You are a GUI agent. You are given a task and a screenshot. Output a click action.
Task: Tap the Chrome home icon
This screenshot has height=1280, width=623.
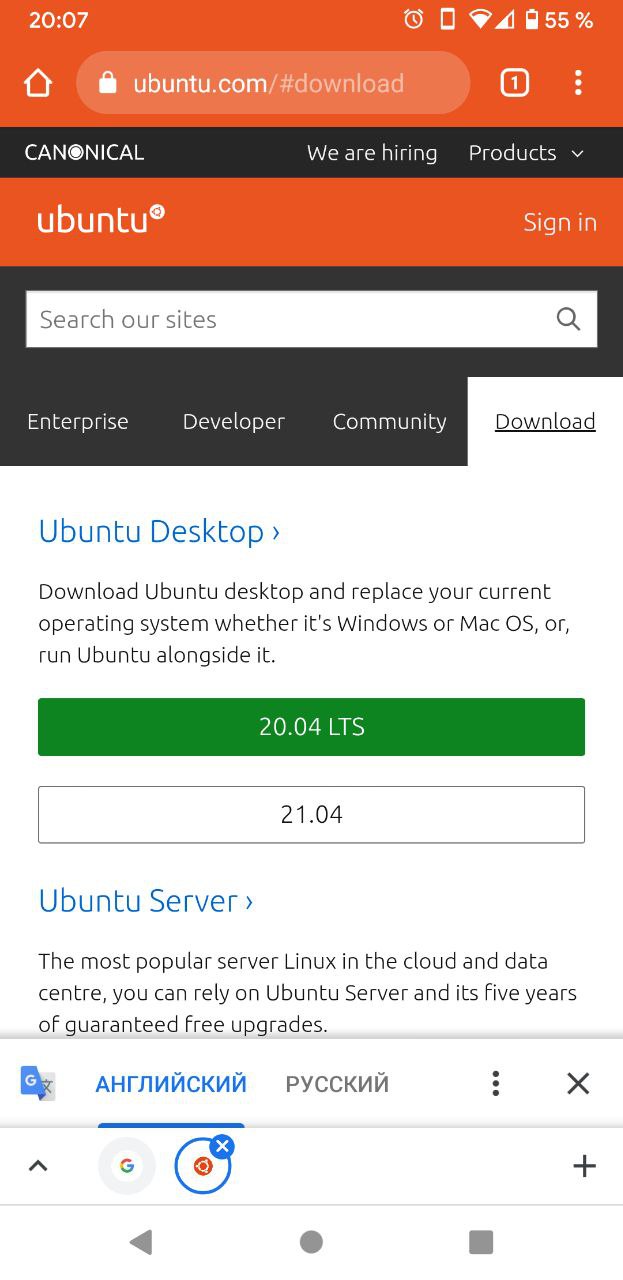(x=37, y=83)
